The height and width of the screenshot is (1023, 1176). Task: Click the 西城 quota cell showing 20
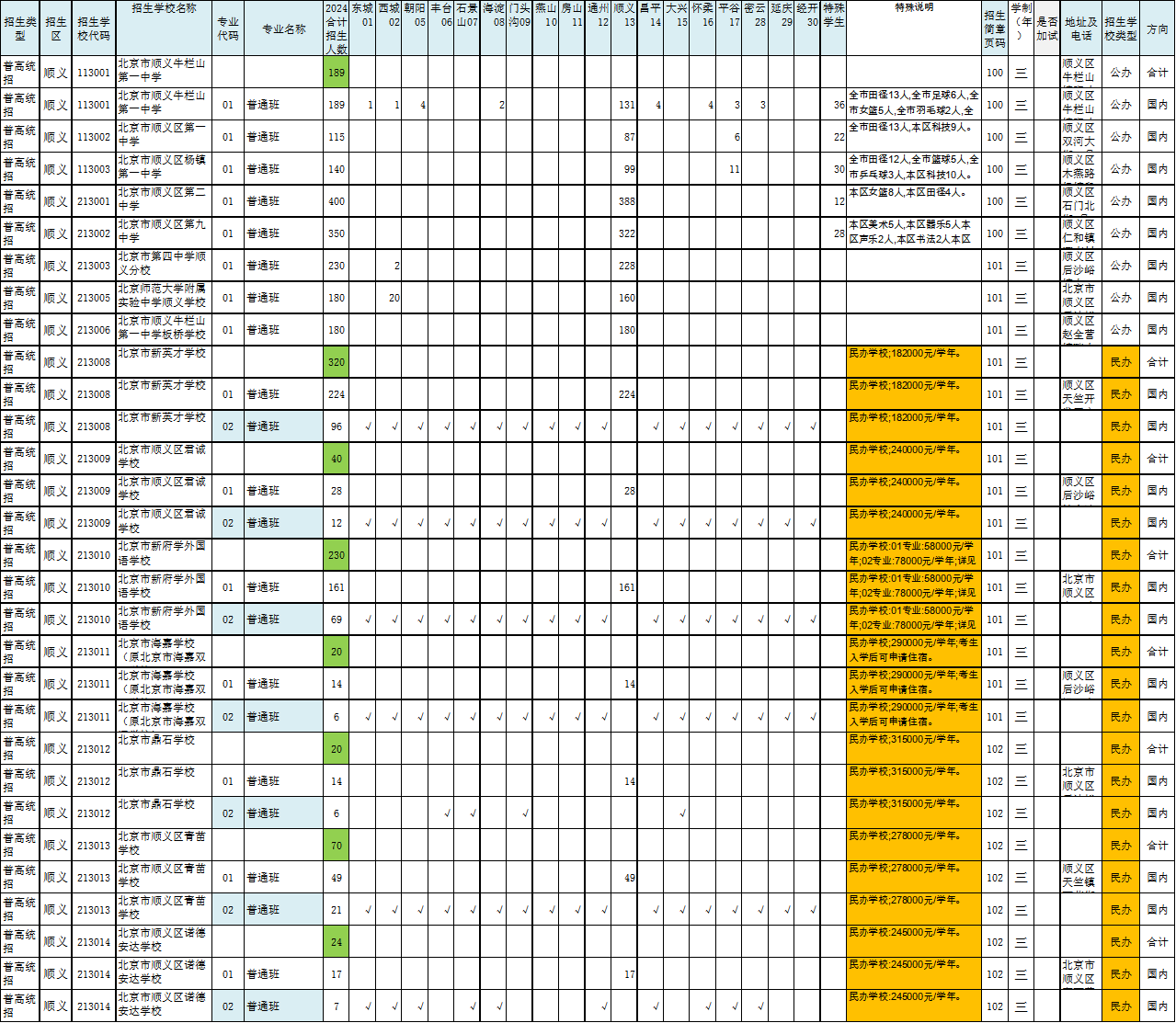[394, 298]
